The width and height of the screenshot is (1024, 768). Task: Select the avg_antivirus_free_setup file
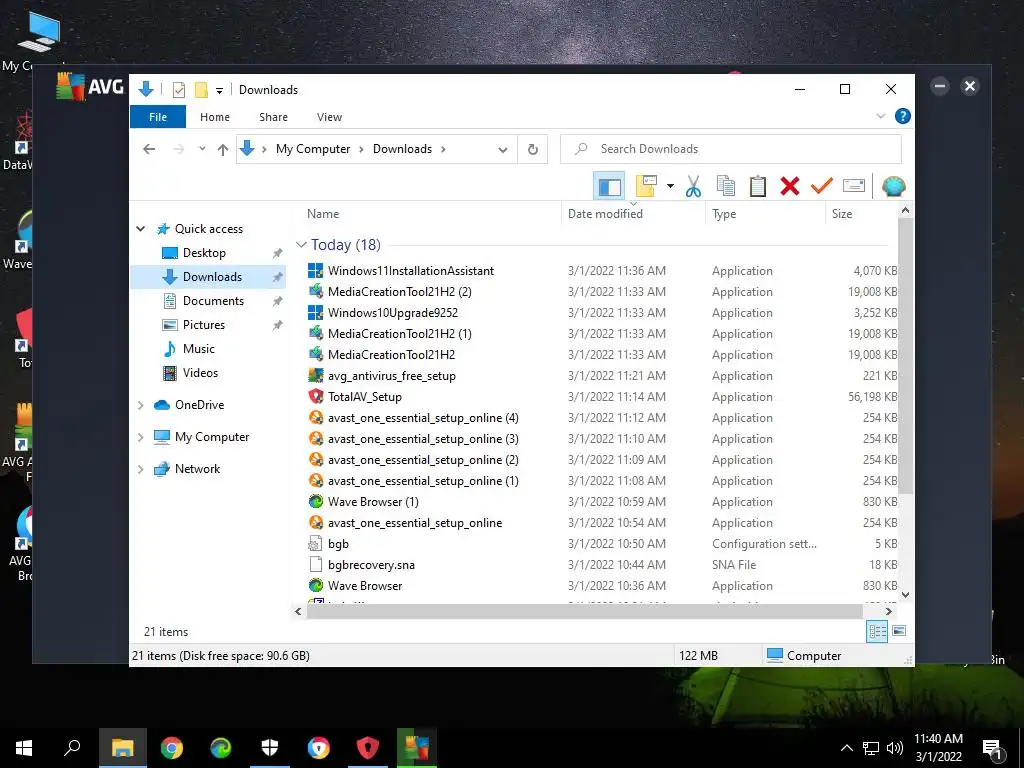point(391,376)
